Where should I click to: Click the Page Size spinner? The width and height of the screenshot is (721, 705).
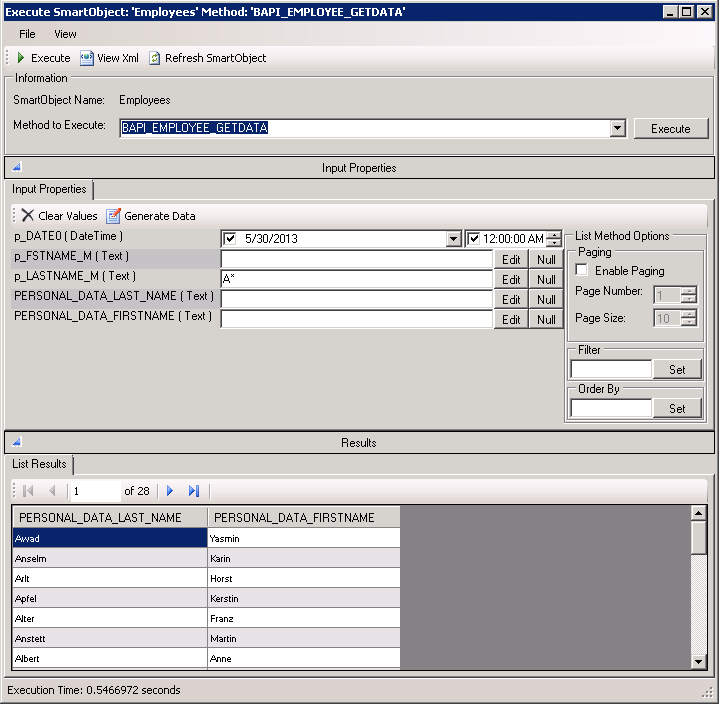[688, 318]
